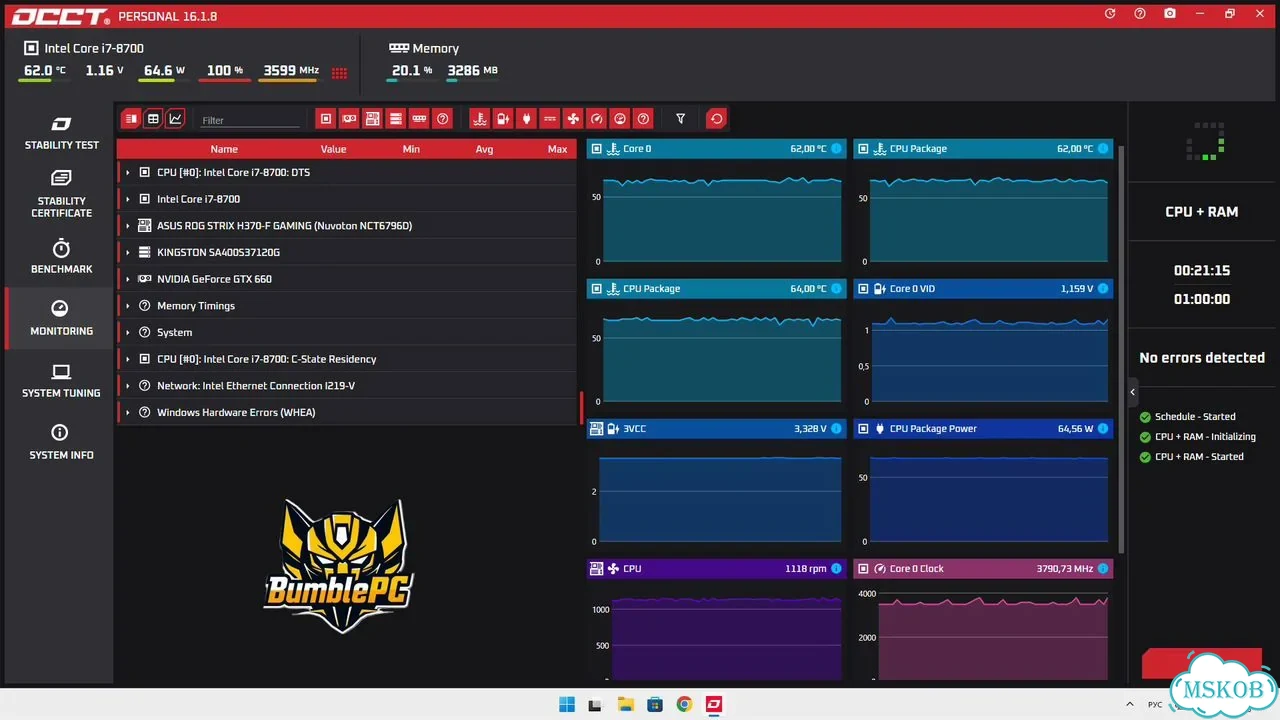
Task: Toggle the 3VCC graph selector
Action: pos(597,429)
